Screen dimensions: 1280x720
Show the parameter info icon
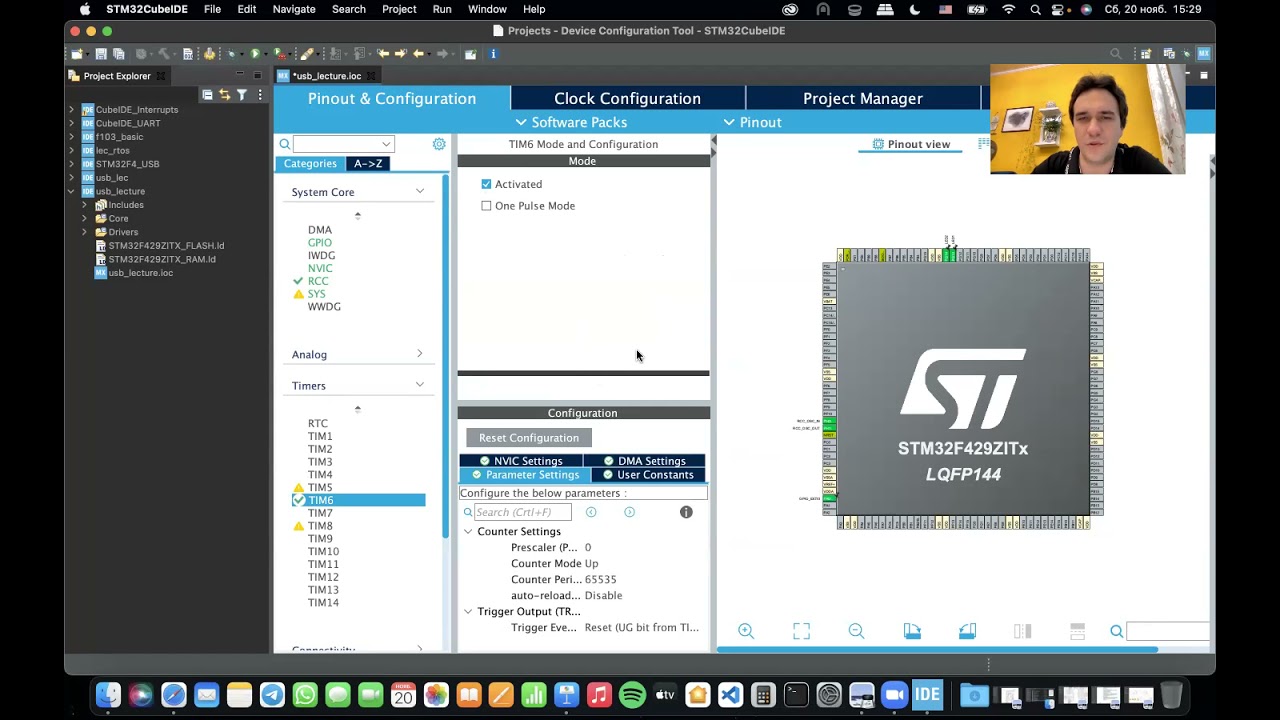pyautogui.click(x=686, y=512)
